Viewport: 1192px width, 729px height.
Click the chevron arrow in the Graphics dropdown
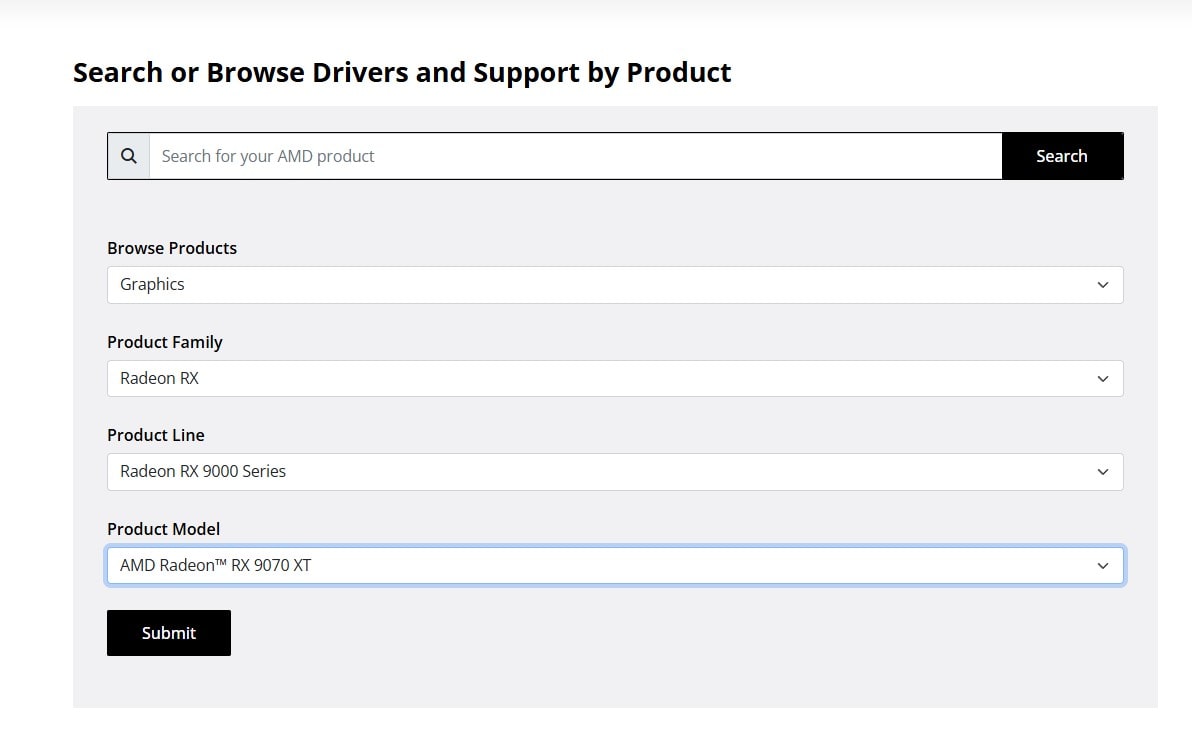pos(1102,285)
